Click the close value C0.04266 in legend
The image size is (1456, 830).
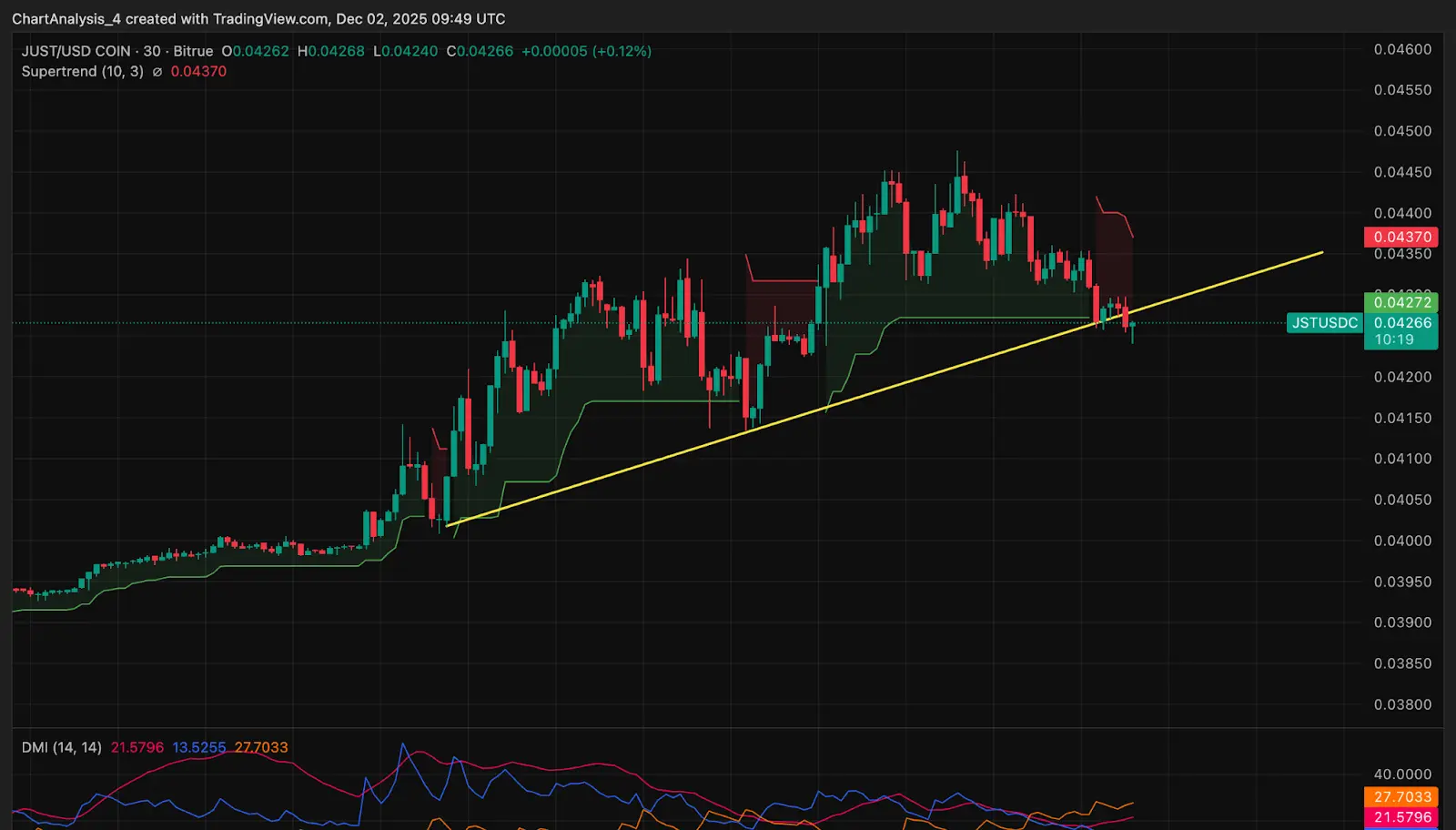[480, 51]
